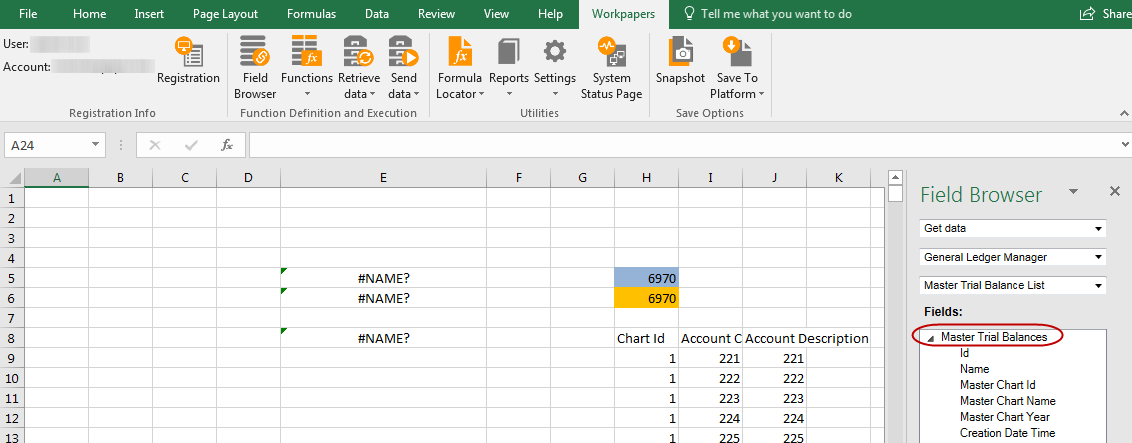1132x443 pixels.
Task: Open the File tab
Action: (29, 14)
